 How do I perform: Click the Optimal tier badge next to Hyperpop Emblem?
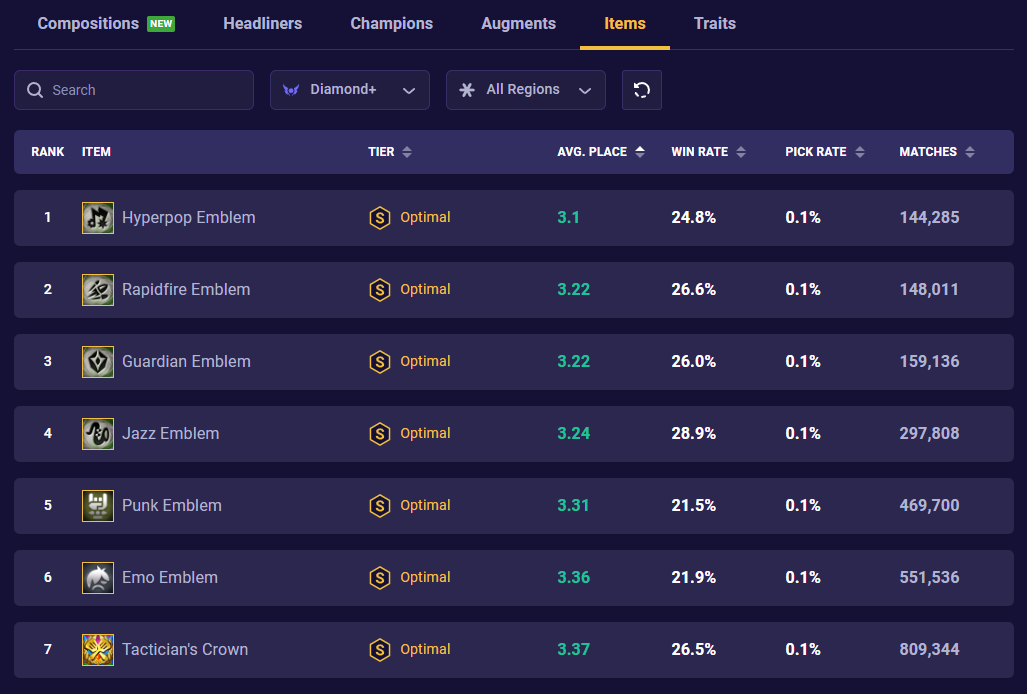pos(410,217)
